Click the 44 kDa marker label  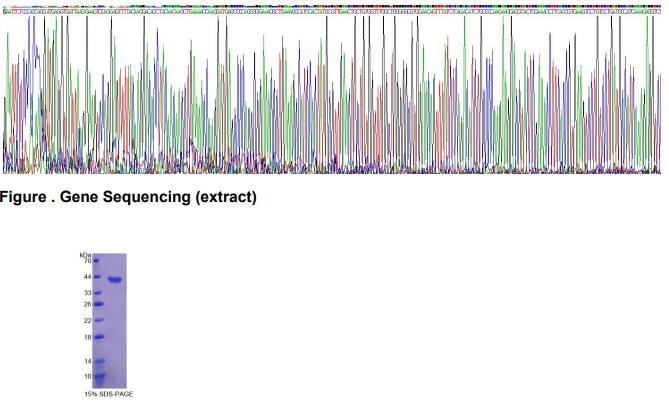87,277
